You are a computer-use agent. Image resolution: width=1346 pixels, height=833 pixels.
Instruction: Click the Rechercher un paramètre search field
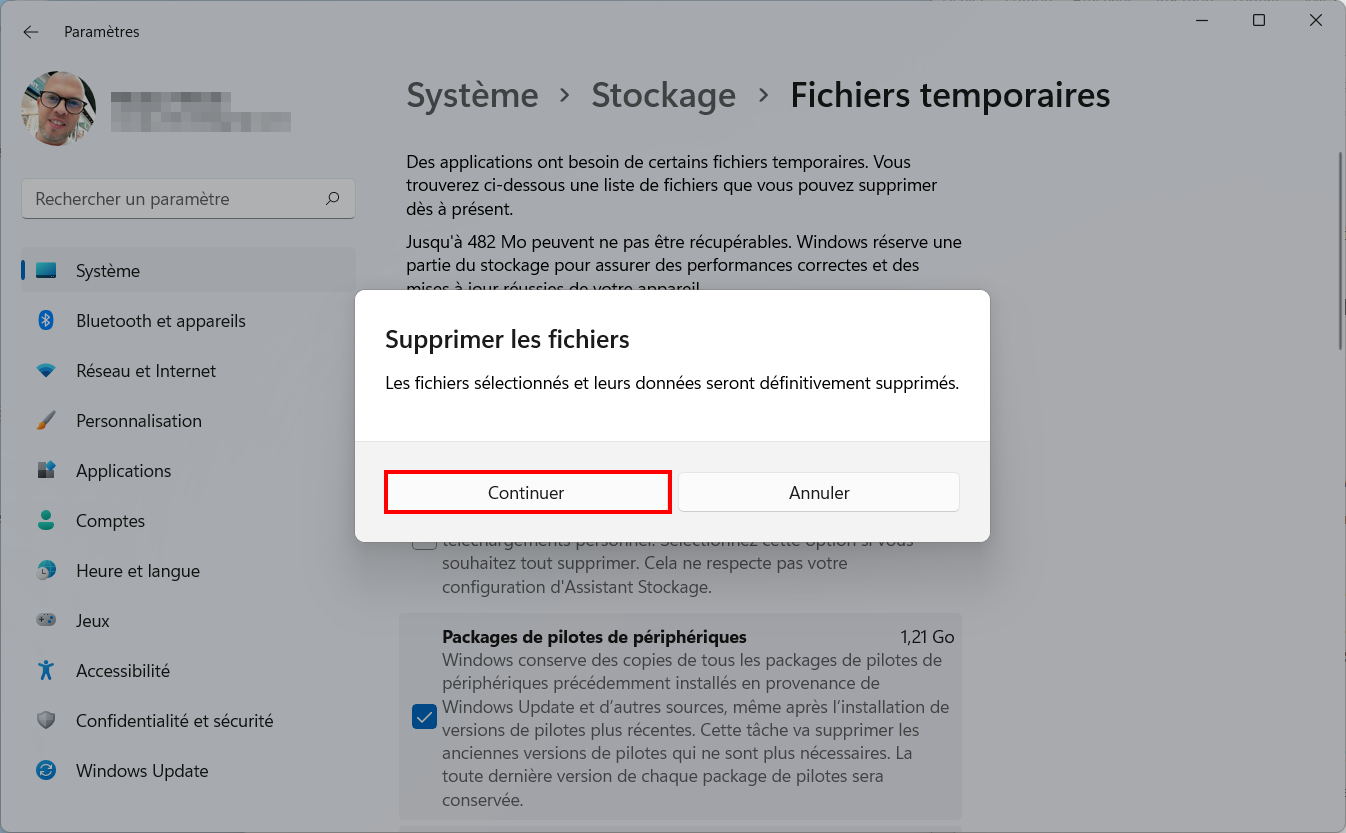[188, 199]
